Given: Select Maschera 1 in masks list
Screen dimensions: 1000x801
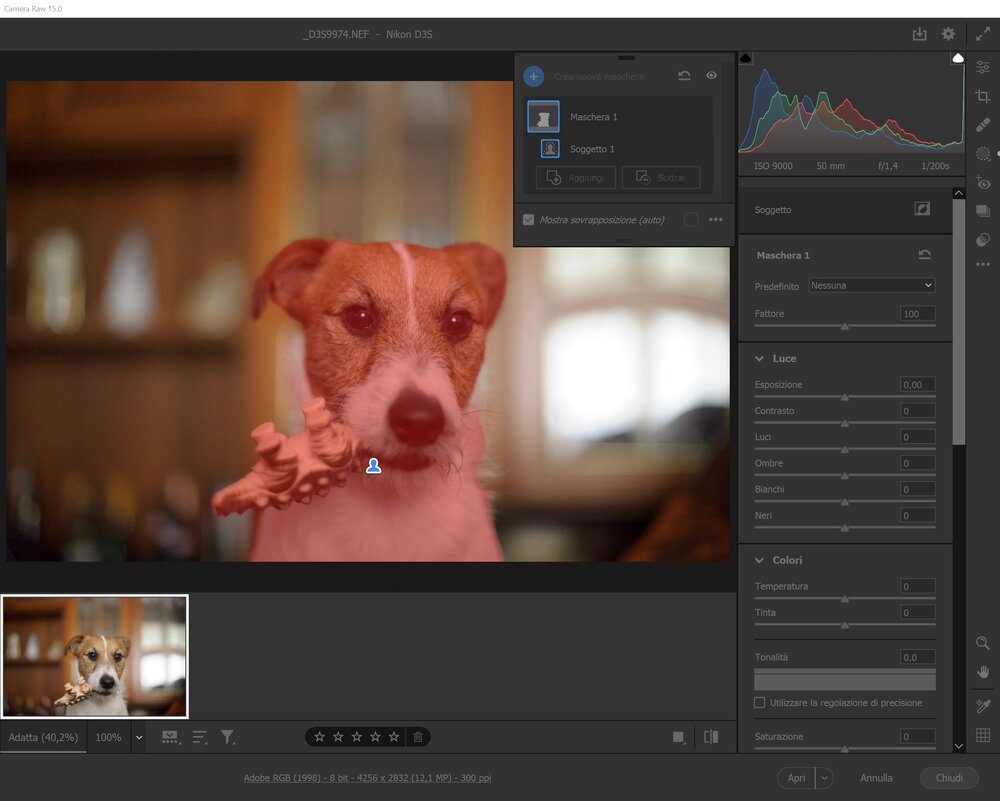Looking at the screenshot, I should pos(619,117).
